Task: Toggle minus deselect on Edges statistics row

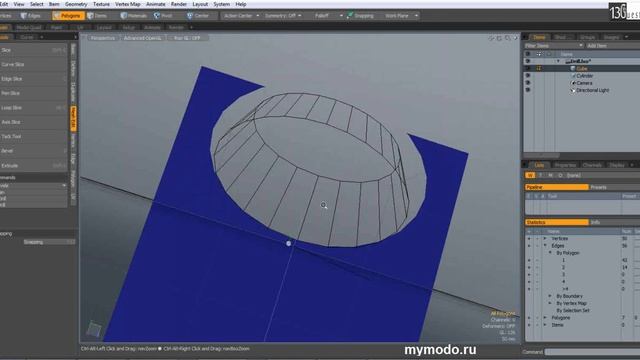Action: tap(537, 246)
